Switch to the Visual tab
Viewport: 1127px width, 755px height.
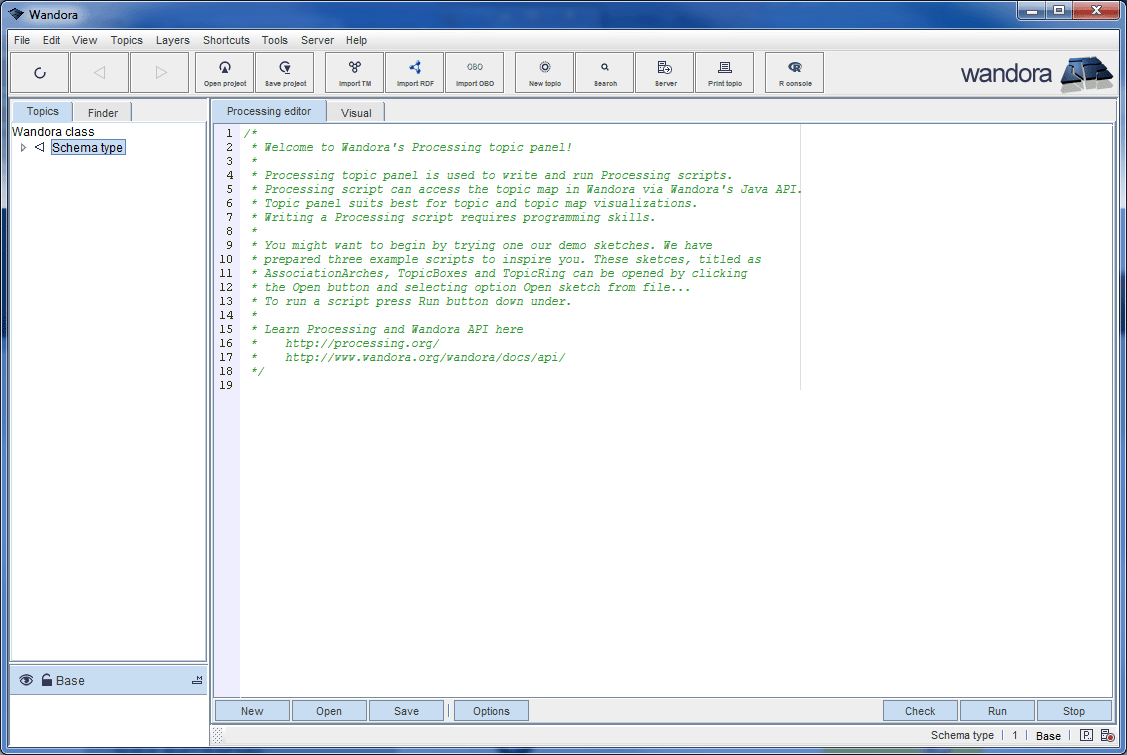point(356,112)
